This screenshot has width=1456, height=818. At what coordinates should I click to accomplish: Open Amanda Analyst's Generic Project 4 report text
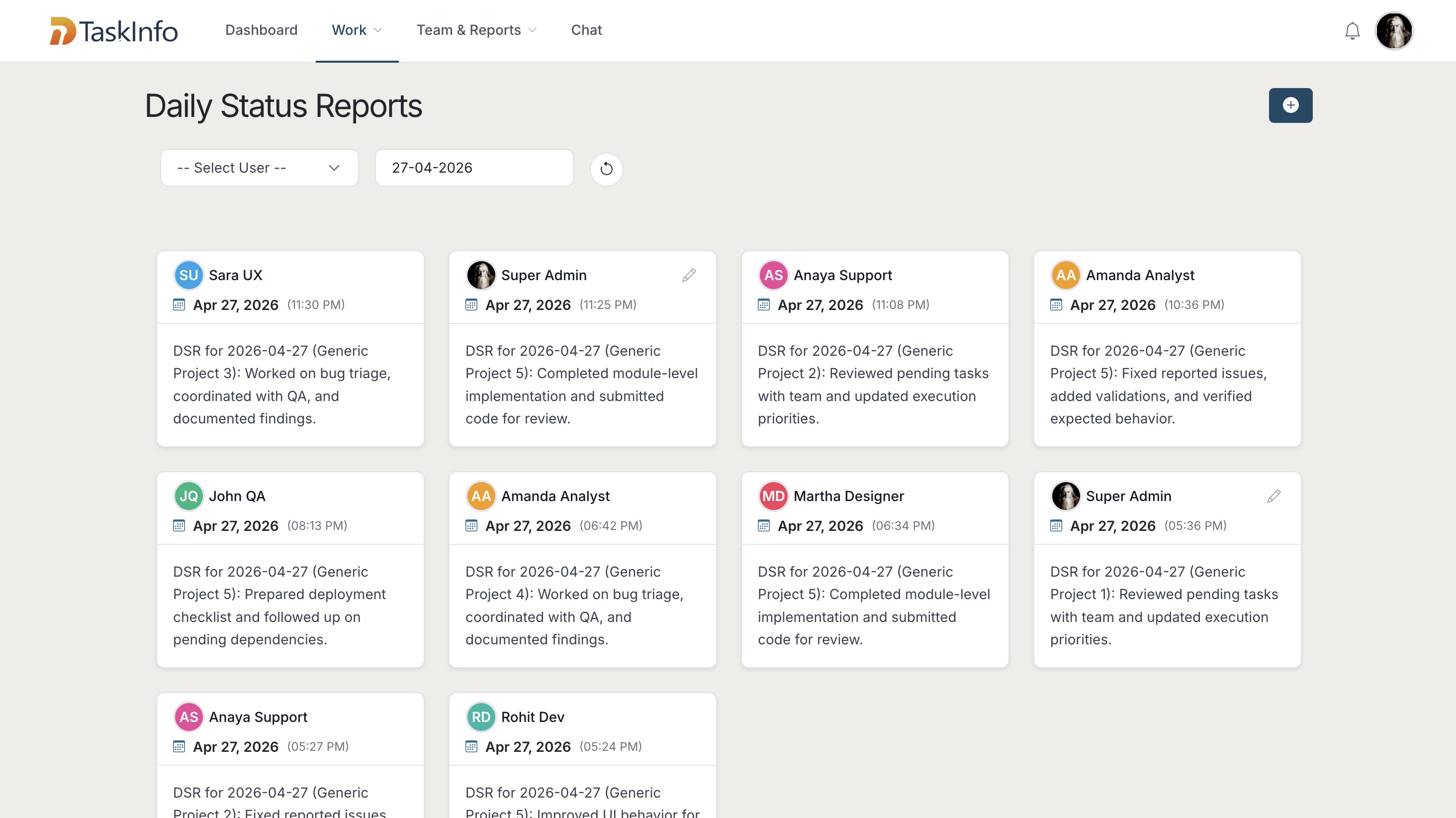(x=574, y=606)
